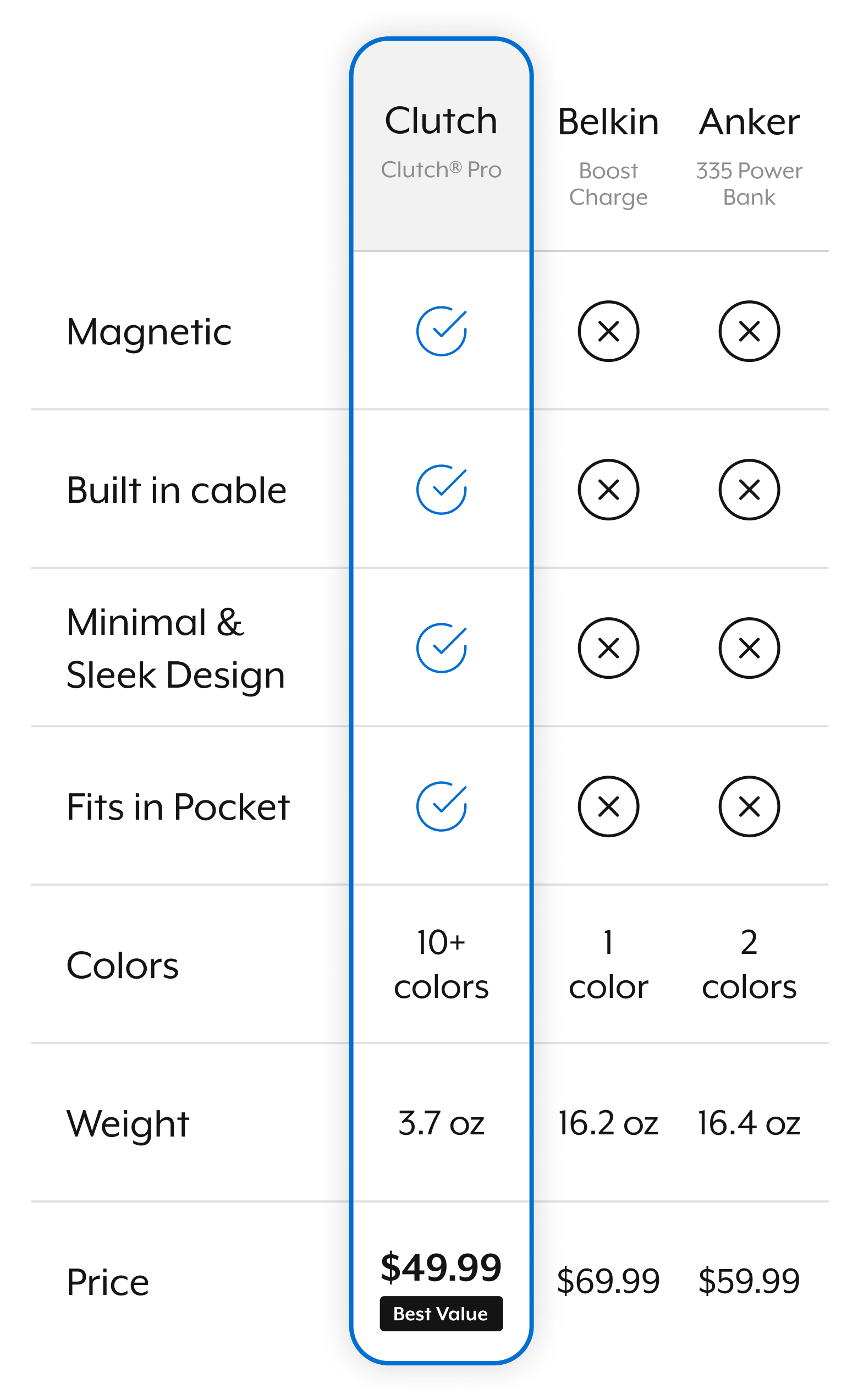Click Anker's X icon for Built in cable

[x=749, y=490]
